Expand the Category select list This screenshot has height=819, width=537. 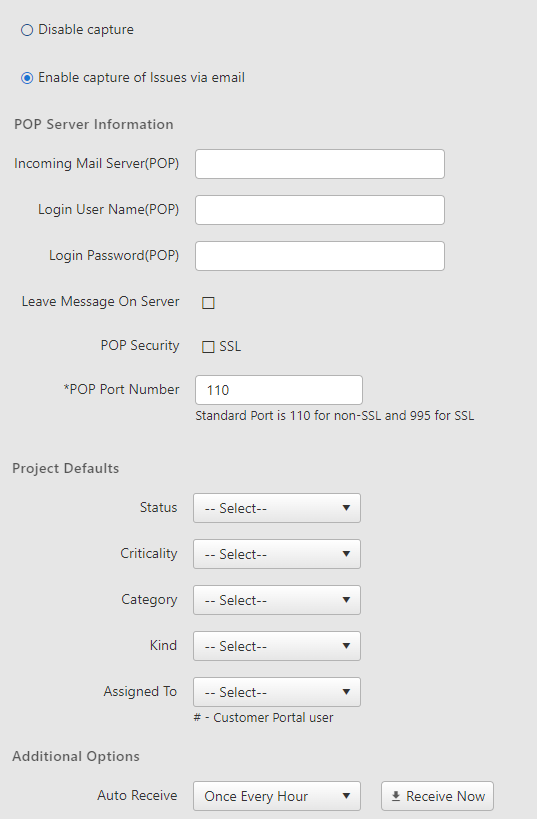tap(277, 600)
